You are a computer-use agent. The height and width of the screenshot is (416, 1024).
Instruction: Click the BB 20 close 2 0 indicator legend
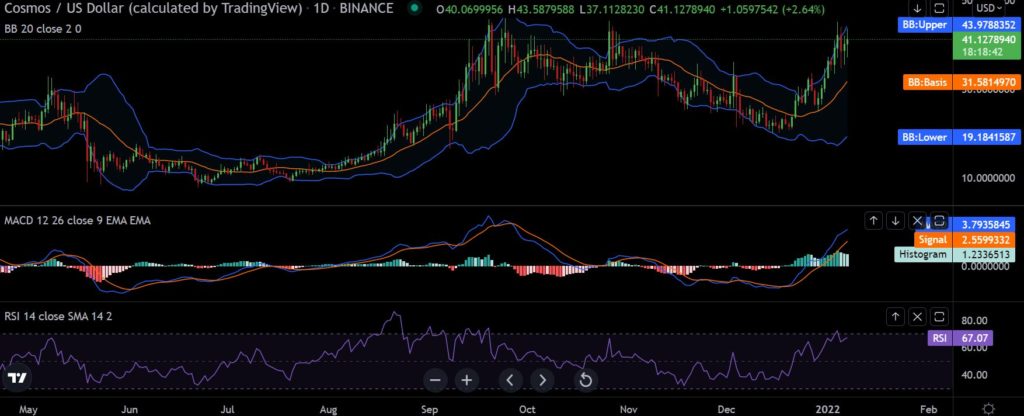(43, 29)
